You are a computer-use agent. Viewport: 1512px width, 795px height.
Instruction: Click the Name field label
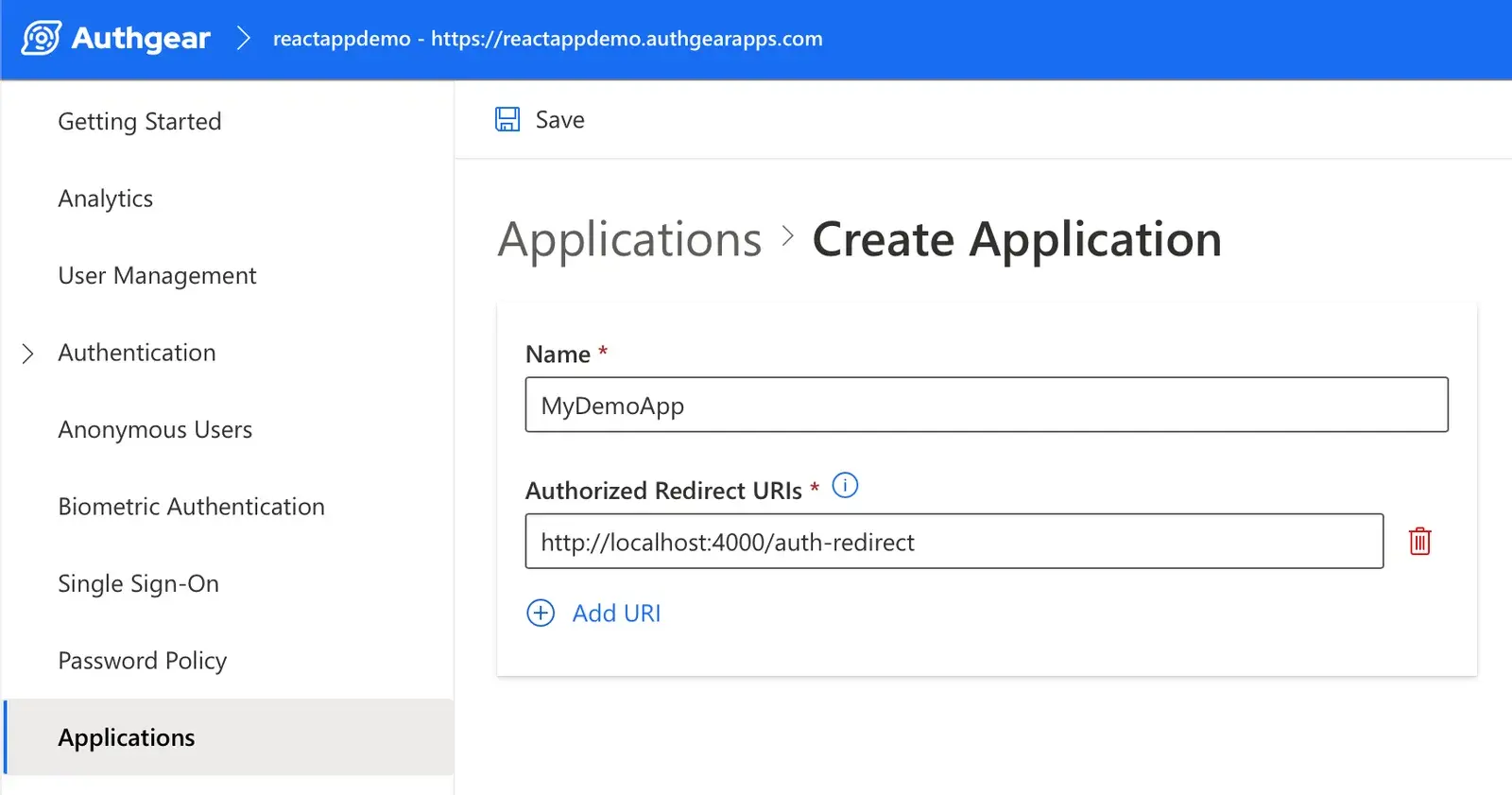point(558,354)
